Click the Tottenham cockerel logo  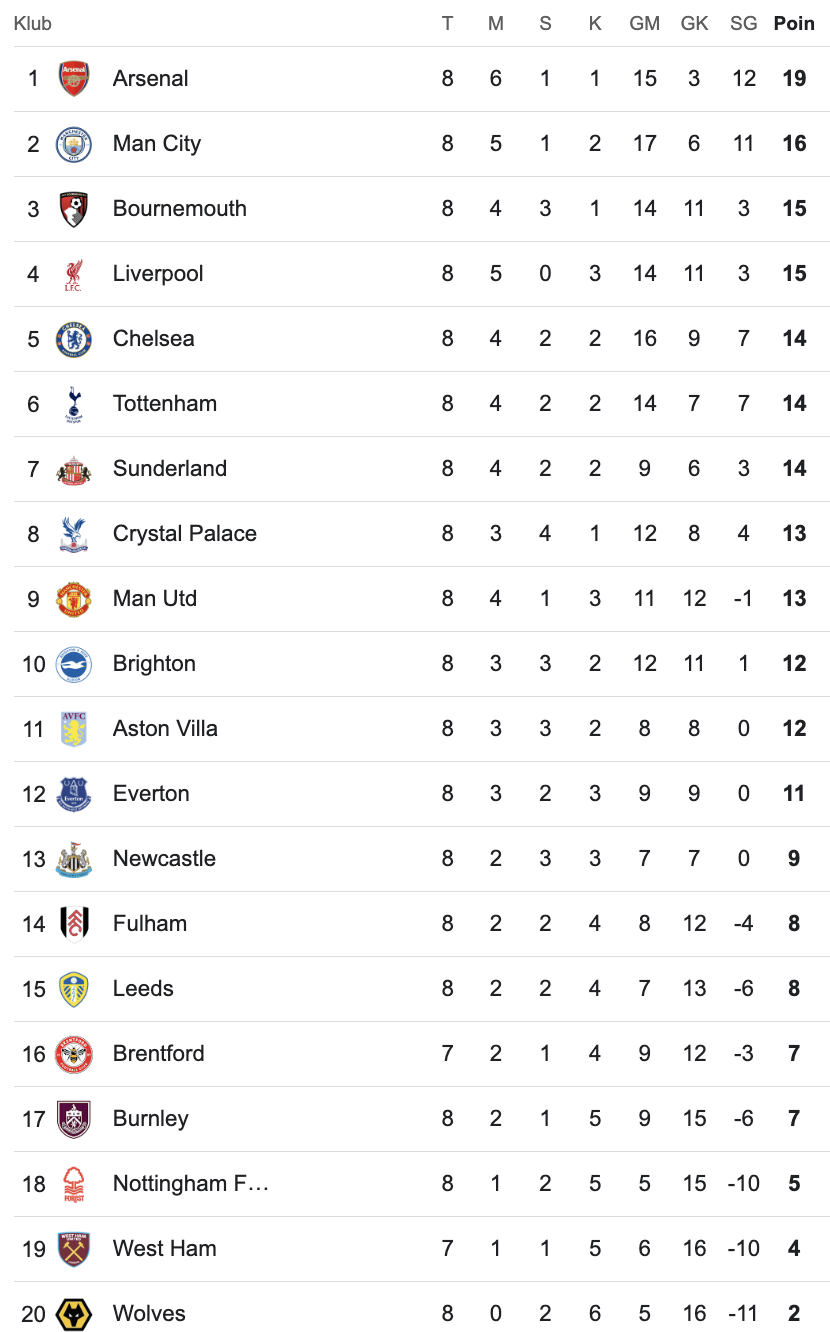coord(74,404)
